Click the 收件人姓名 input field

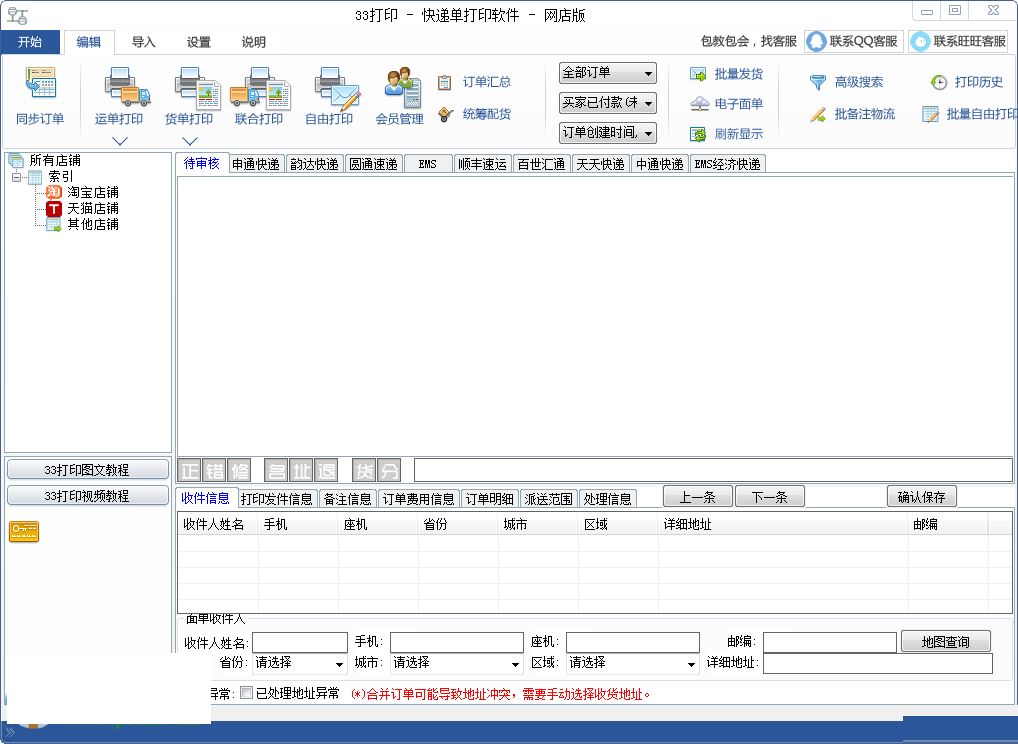coord(300,642)
